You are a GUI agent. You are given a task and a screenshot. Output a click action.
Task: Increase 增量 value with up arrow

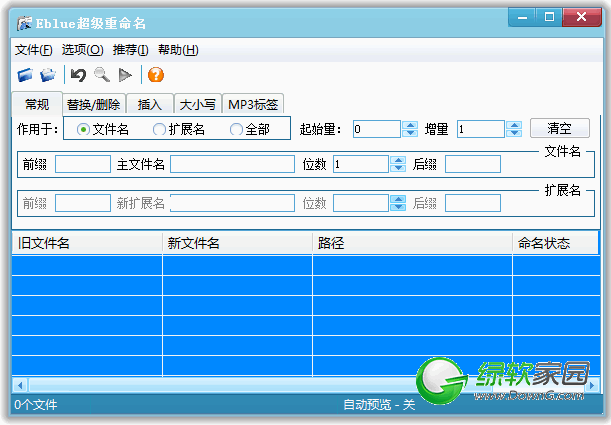(x=514, y=125)
